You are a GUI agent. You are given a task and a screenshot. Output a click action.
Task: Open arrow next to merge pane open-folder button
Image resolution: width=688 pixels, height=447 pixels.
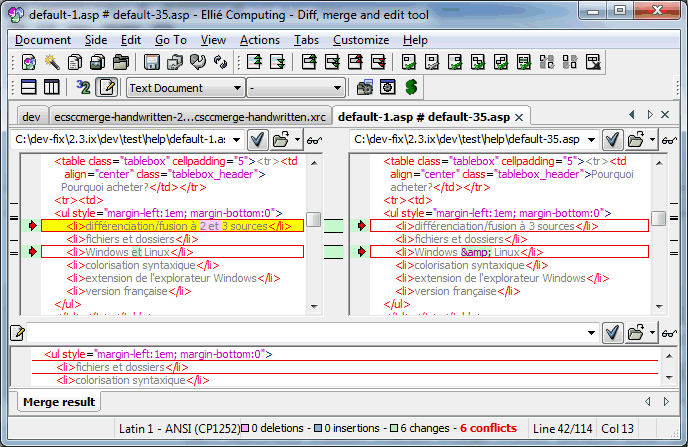coord(652,333)
